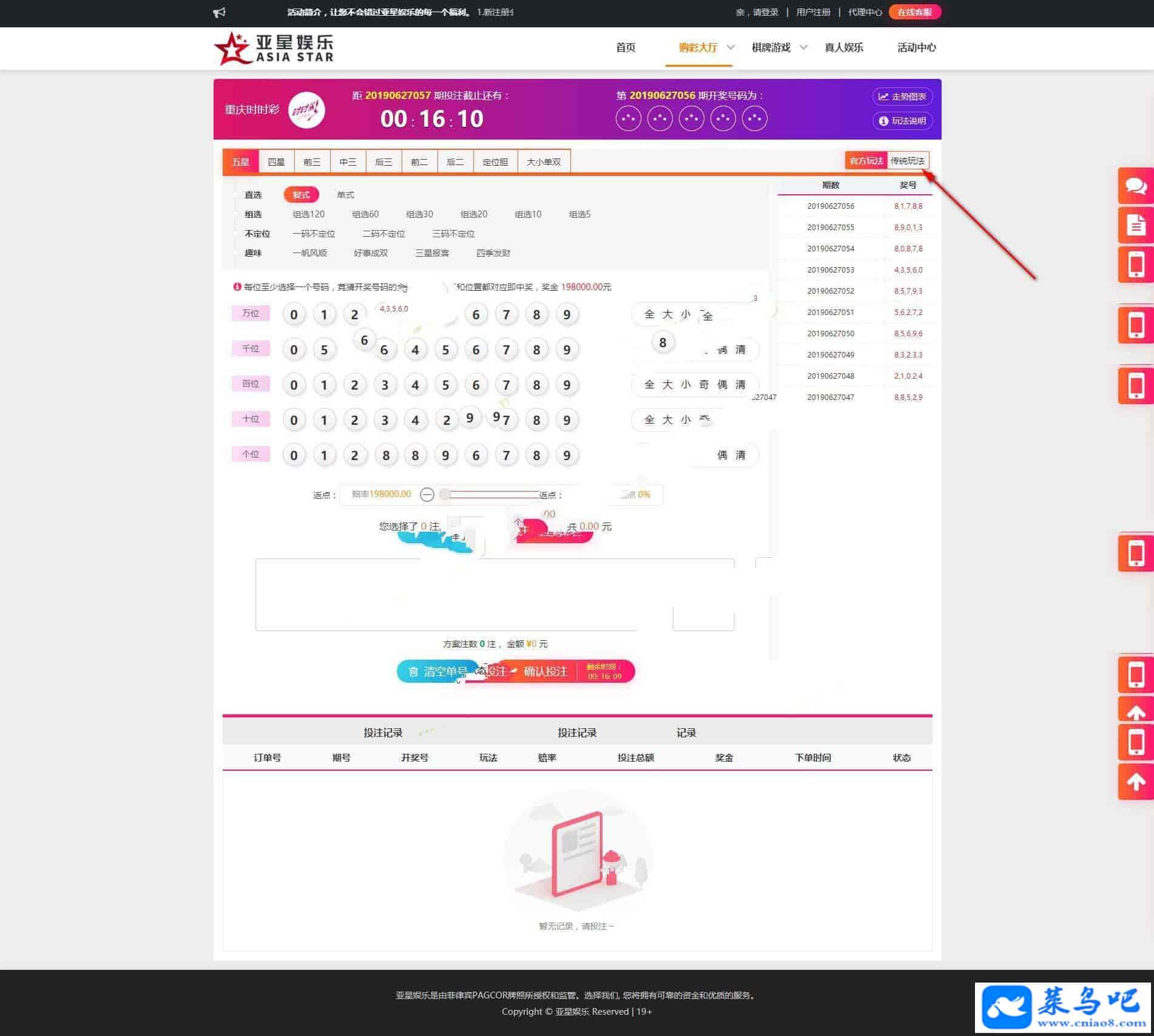Select number 3 in the 百位 row
Image resolution: width=1154 pixels, height=1036 pixels.
pyautogui.click(x=385, y=385)
